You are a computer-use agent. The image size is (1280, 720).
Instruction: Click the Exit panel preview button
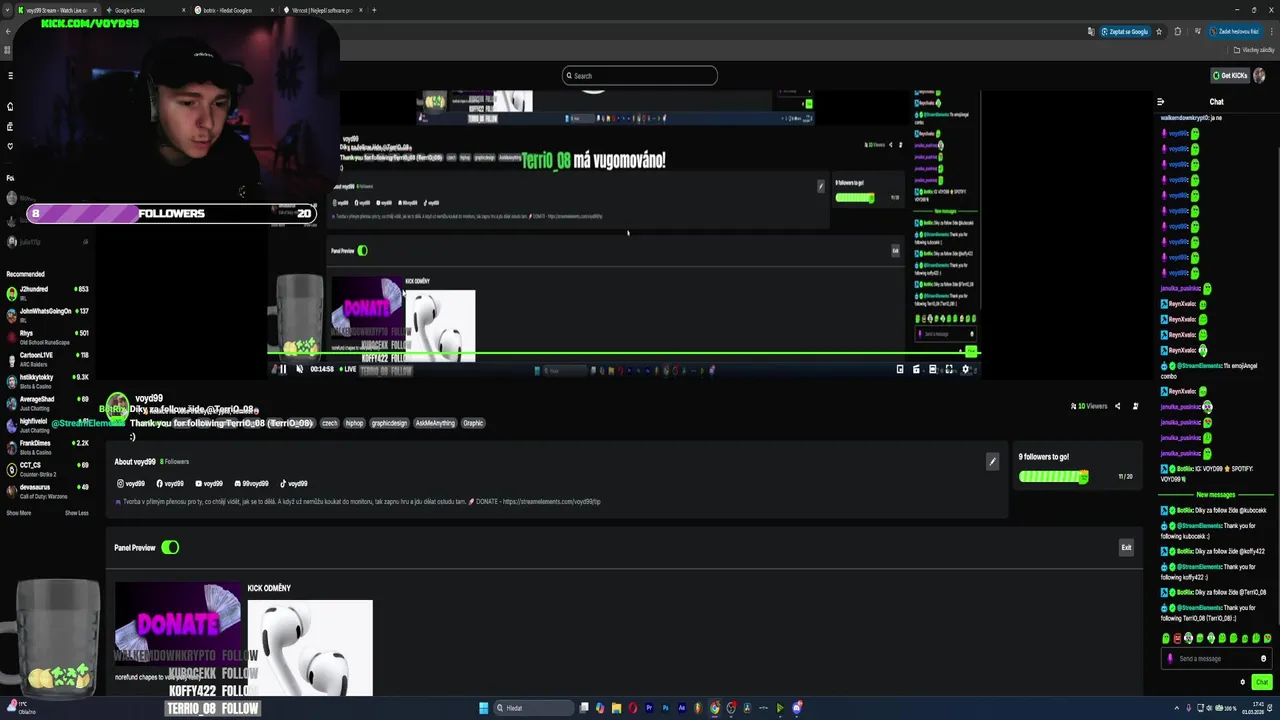coord(1126,547)
